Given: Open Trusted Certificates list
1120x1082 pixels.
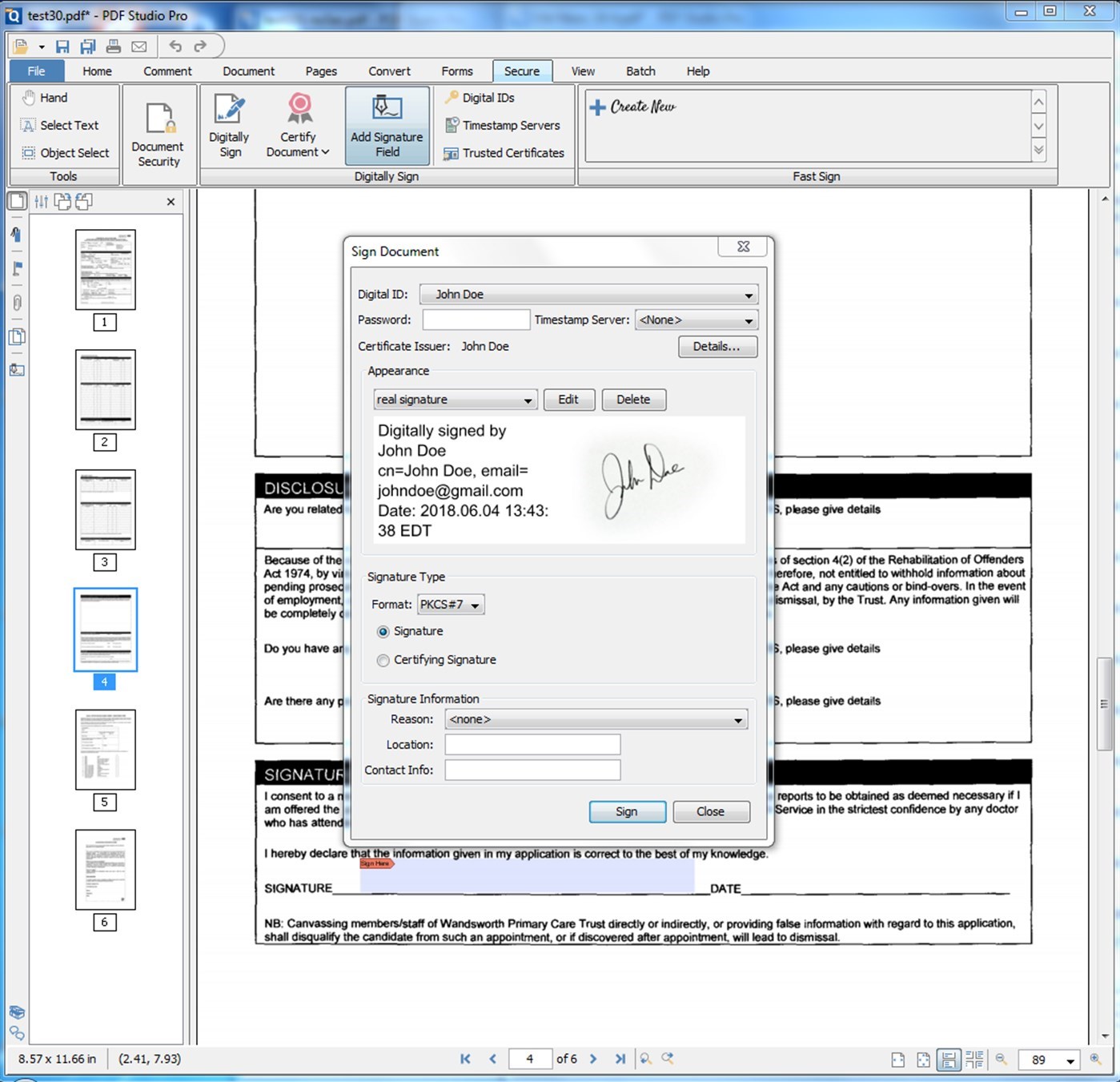Looking at the screenshot, I should (x=504, y=152).
